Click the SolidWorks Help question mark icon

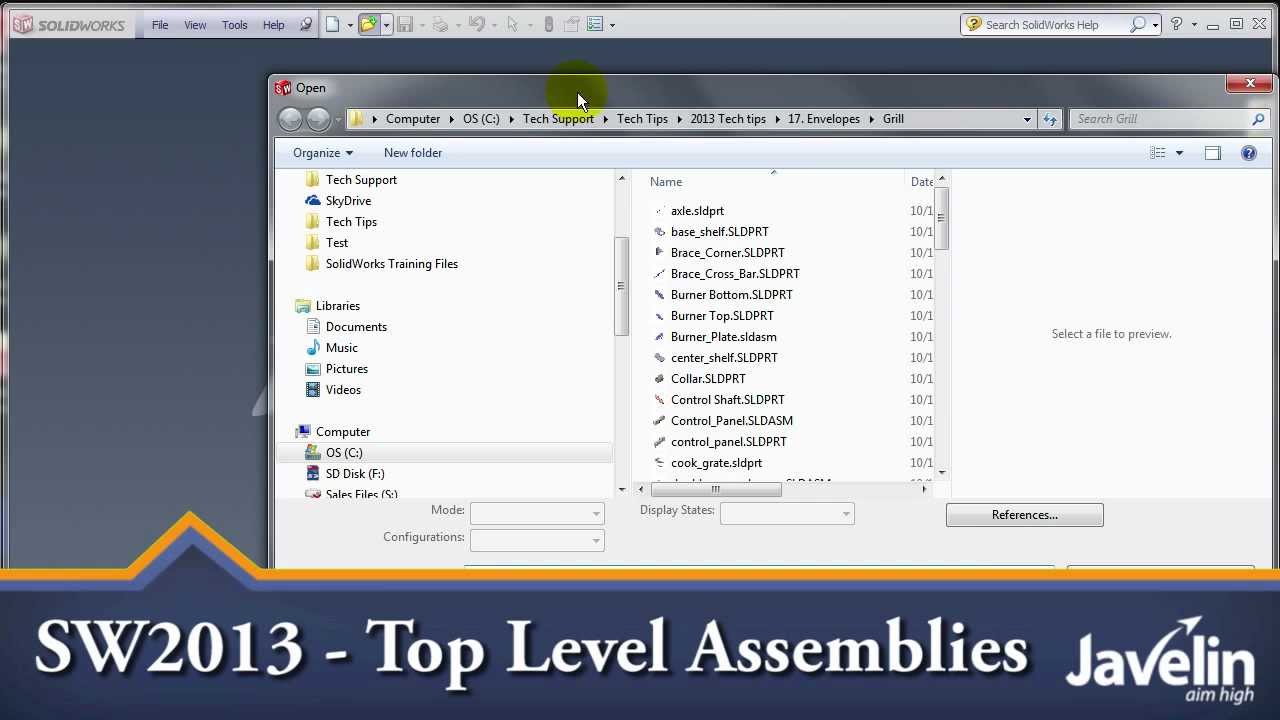1178,24
